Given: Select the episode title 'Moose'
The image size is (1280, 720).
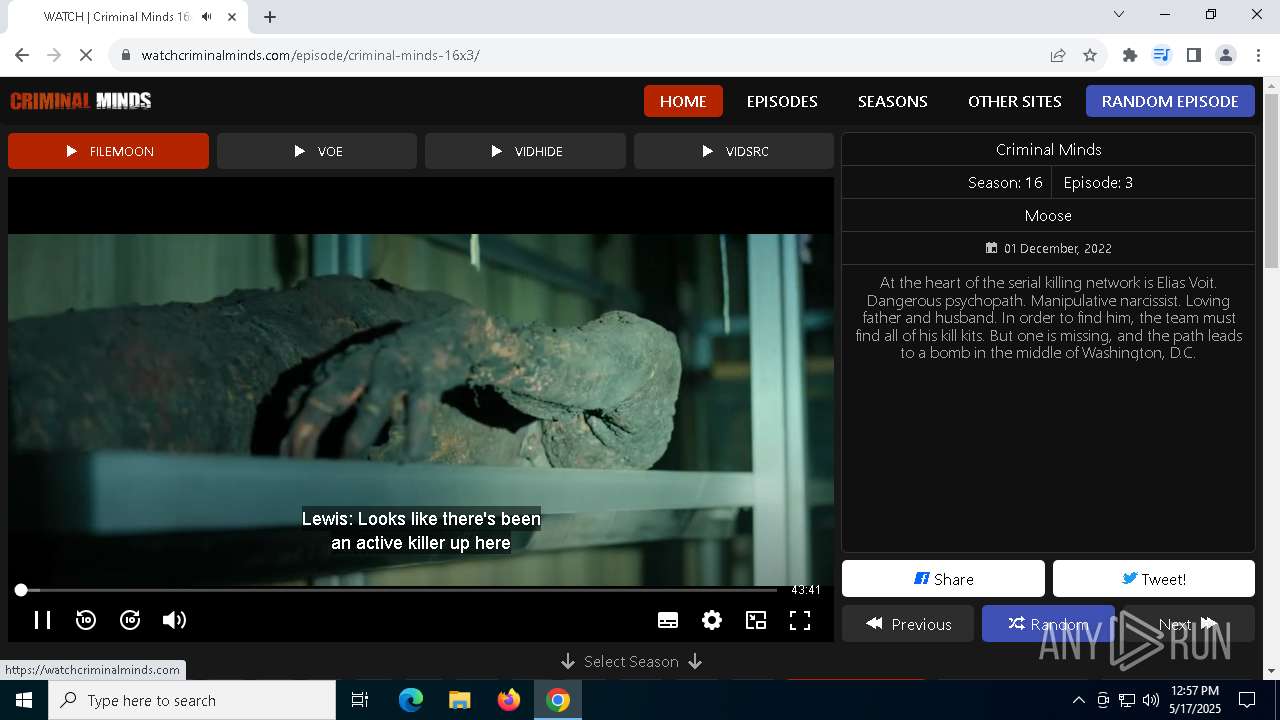Looking at the screenshot, I should coord(1048,216).
